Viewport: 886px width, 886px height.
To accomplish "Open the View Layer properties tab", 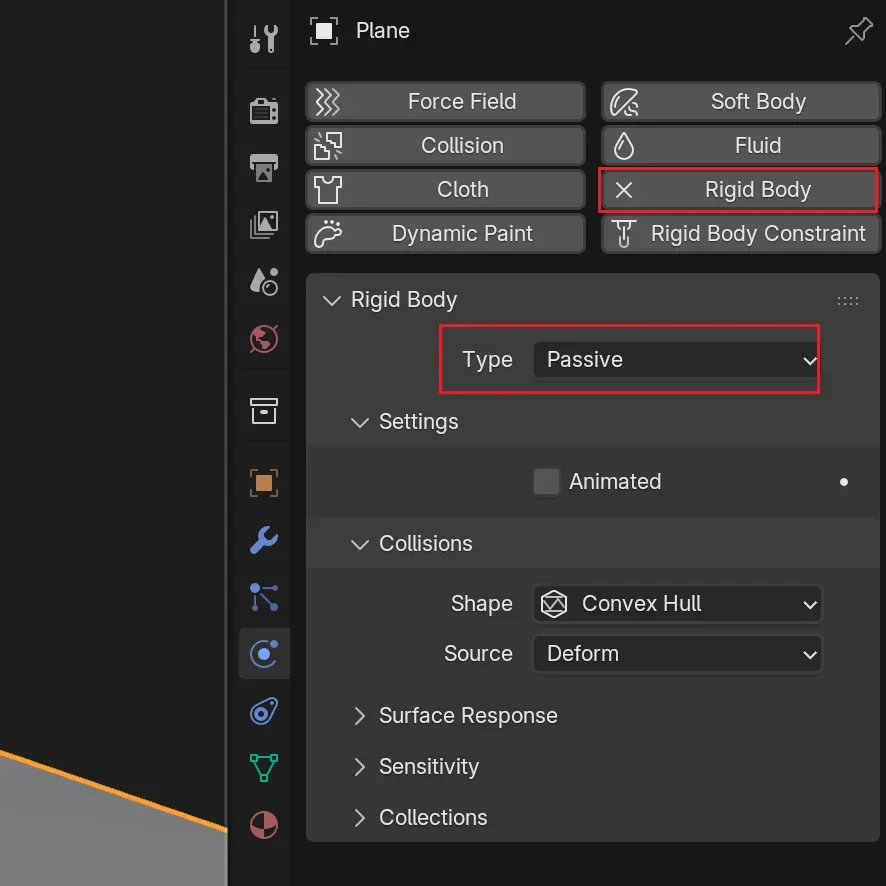I will [x=264, y=225].
